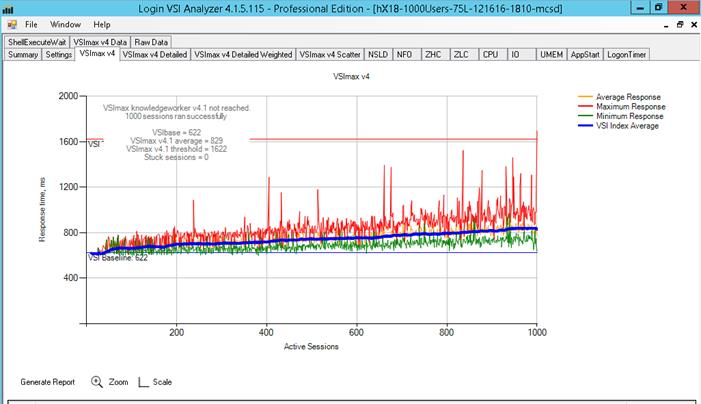Click the menu bar document icon beside File
The width and height of the screenshot is (701, 404).
coord(12,25)
